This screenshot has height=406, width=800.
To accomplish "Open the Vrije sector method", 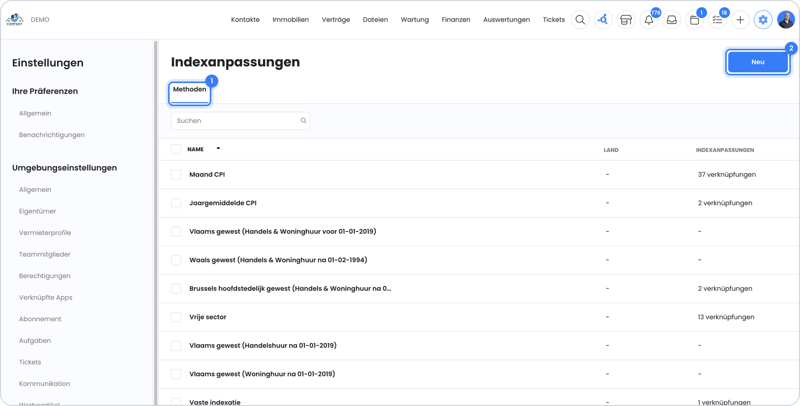I will coord(208,317).
